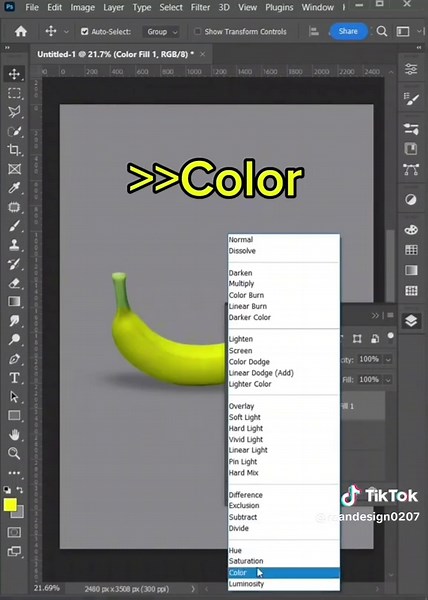This screenshot has height=600, width=428.
Task: Click the yellow foreground color swatch
Action: [x=10, y=505]
